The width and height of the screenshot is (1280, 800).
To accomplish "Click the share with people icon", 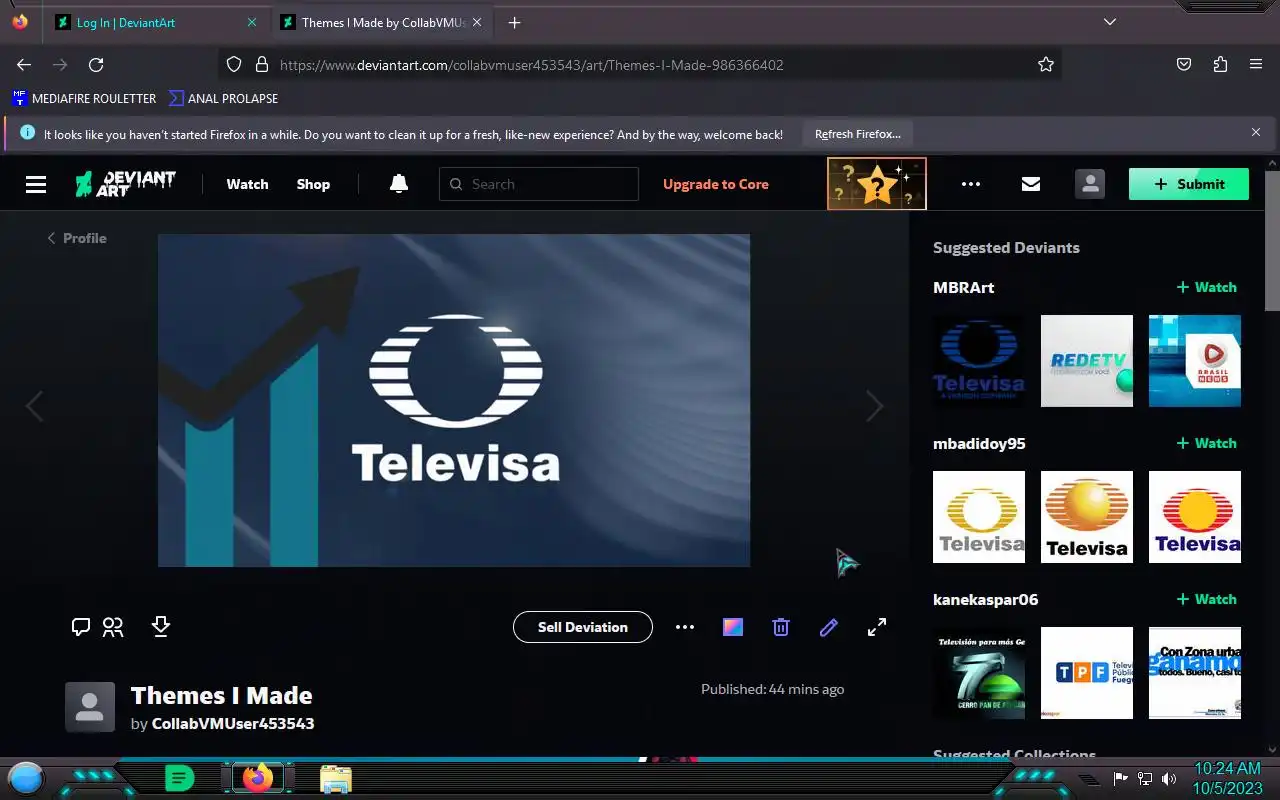I will pyautogui.click(x=113, y=627).
